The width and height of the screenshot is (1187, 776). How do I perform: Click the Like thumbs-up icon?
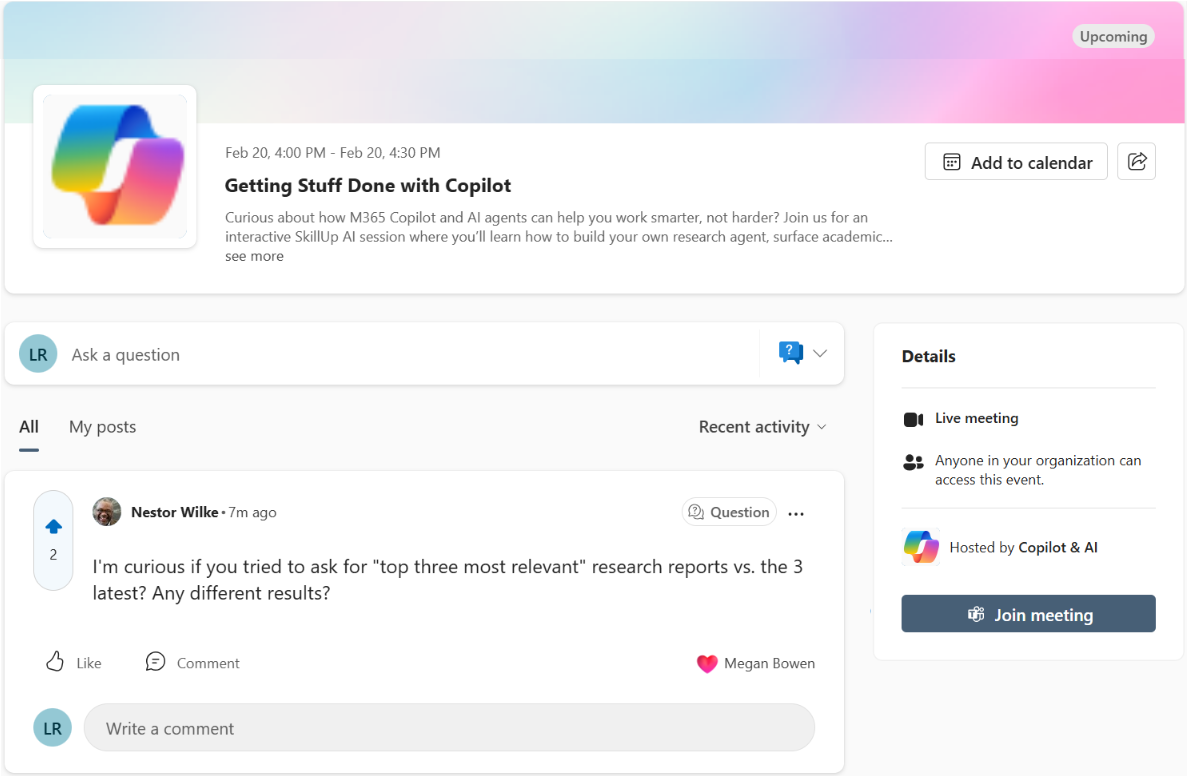point(56,662)
